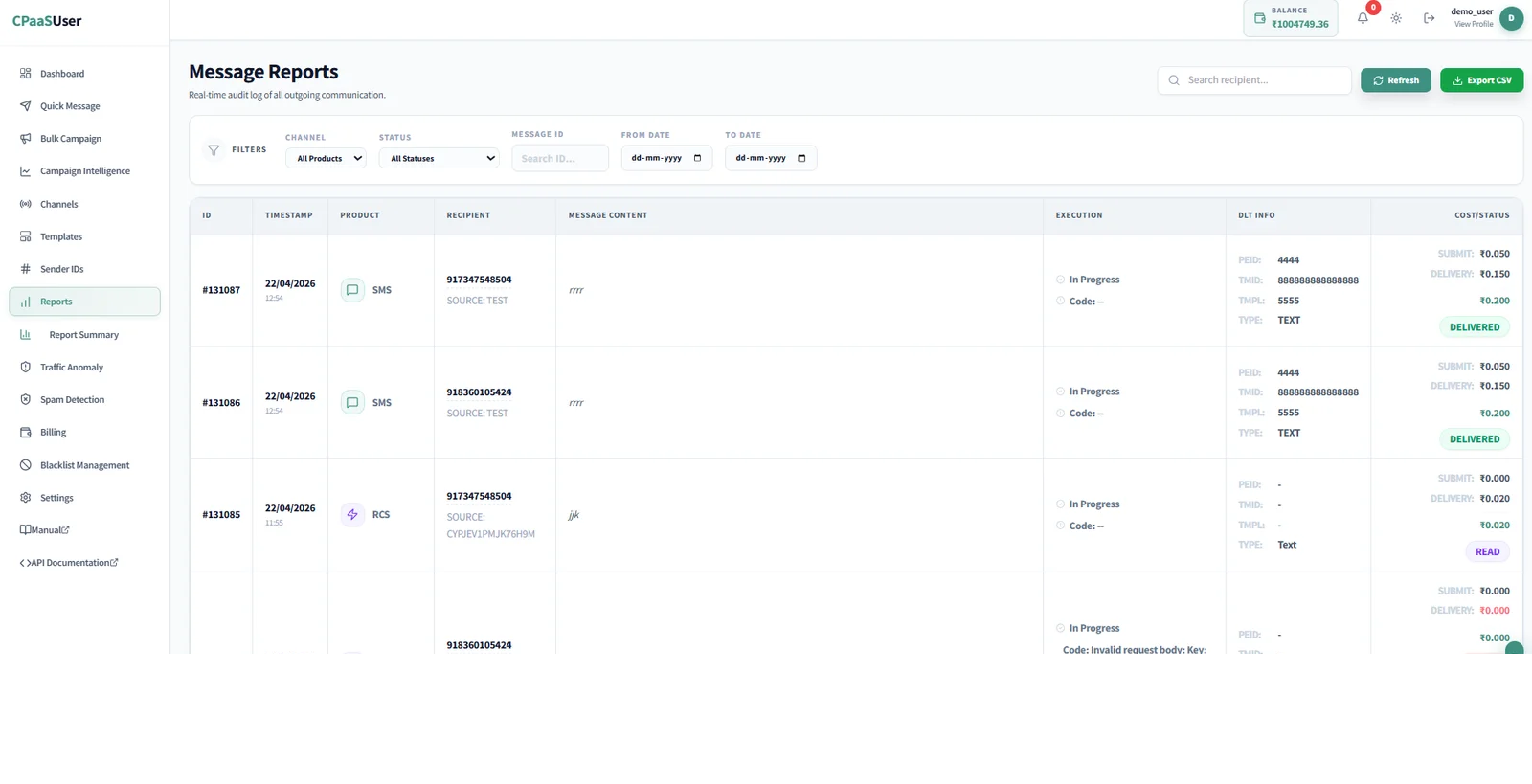
Task: Expand the All Statuses dropdown
Action: pos(439,159)
